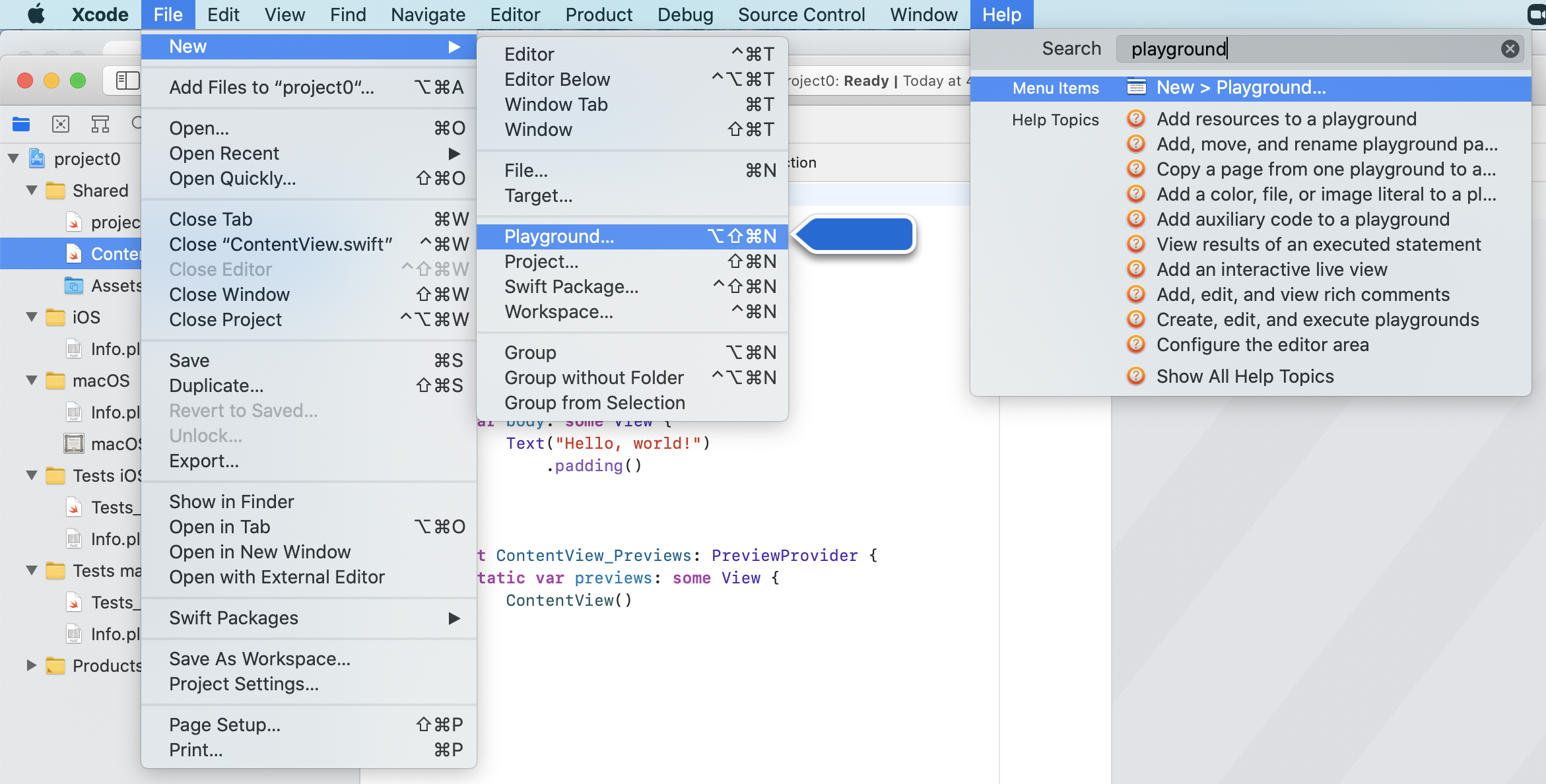Viewport: 1546px width, 784px height.
Task: Collapse the Shared folder
Action: (x=31, y=191)
